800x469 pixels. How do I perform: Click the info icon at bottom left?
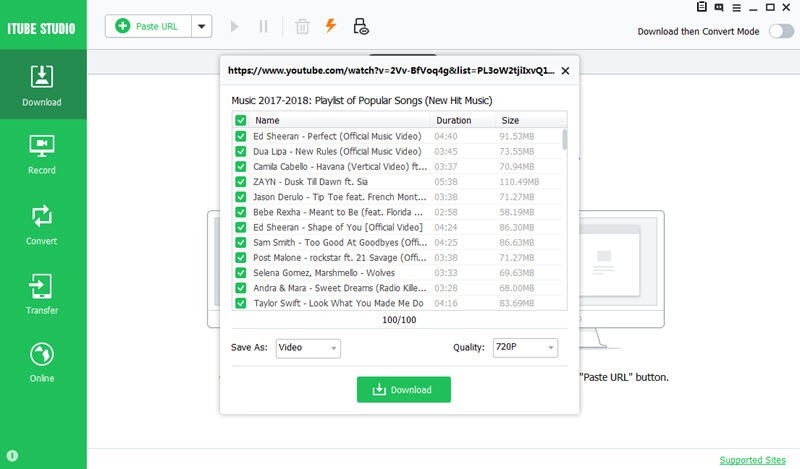click(13, 456)
